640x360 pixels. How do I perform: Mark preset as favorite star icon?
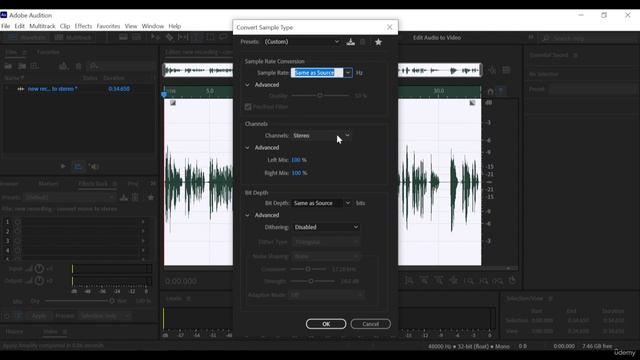coord(378,42)
